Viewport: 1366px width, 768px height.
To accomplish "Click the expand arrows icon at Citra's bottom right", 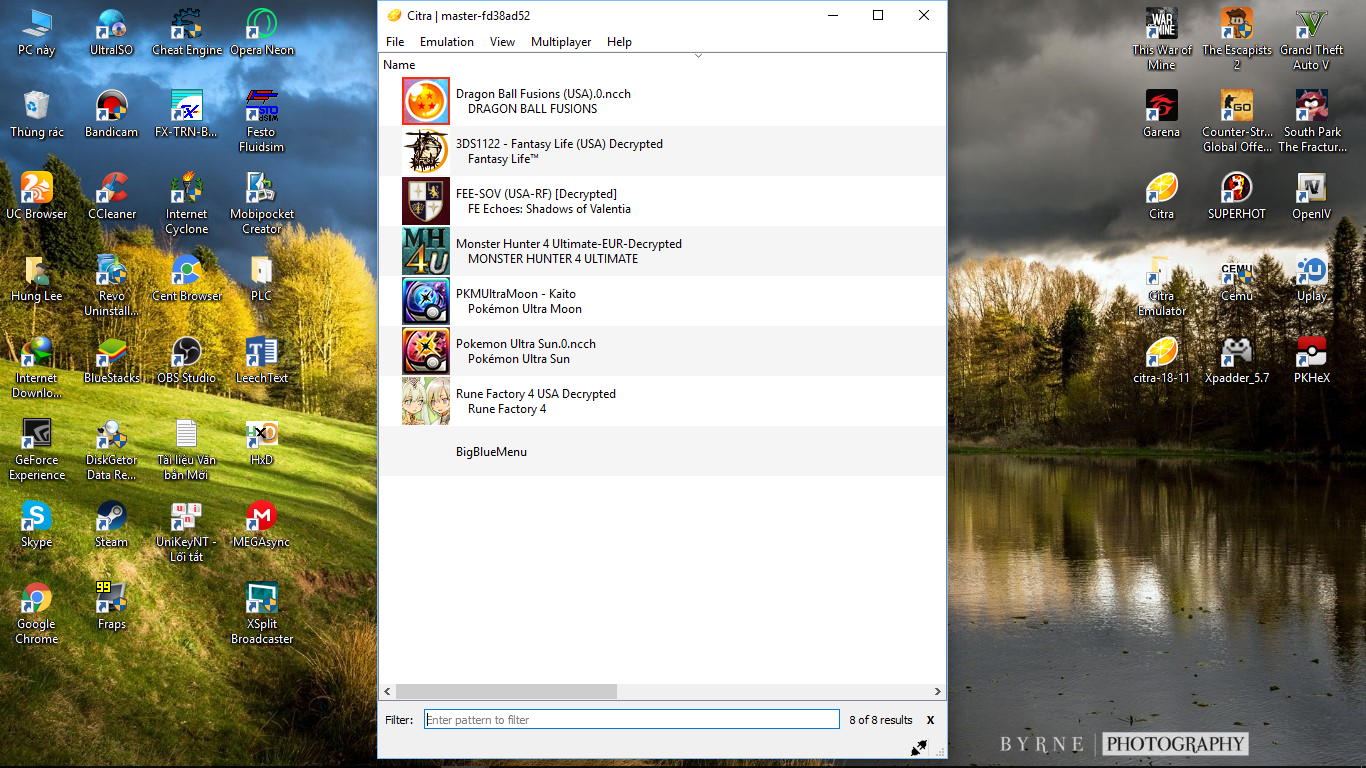I will tap(919, 747).
